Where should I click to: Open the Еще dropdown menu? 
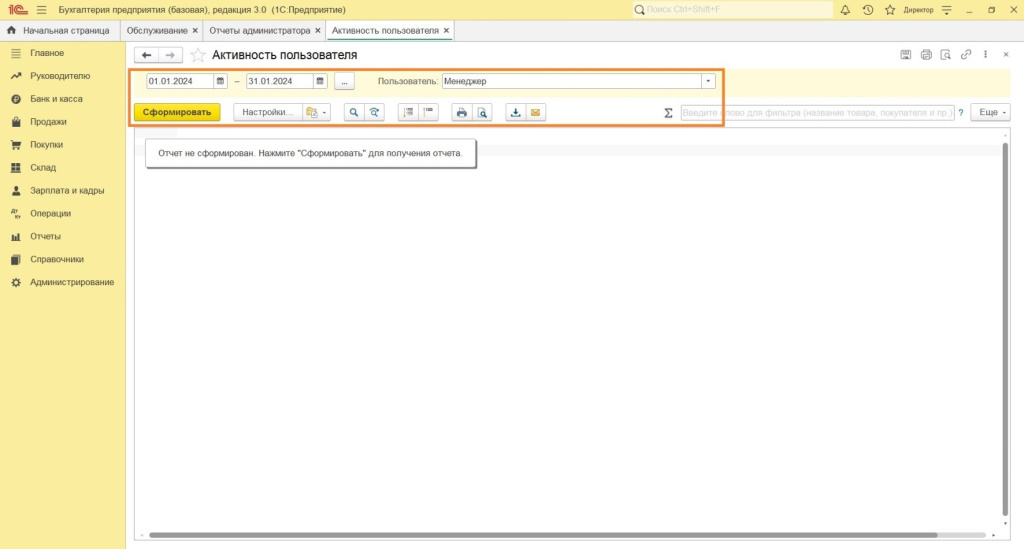[992, 113]
